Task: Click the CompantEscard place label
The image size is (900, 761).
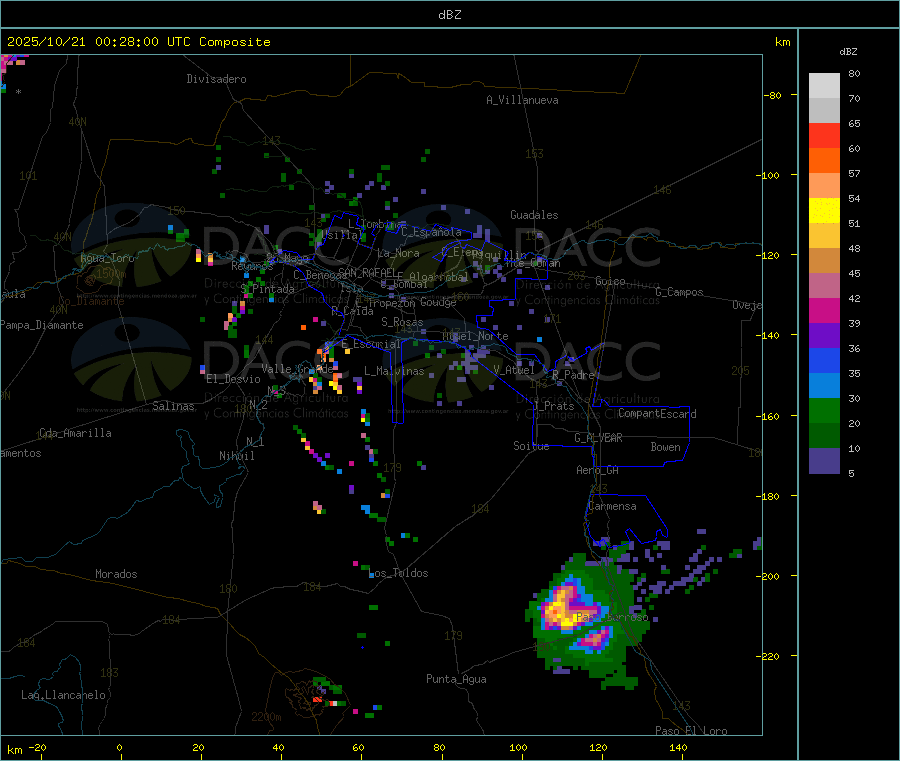Action: click(x=657, y=413)
